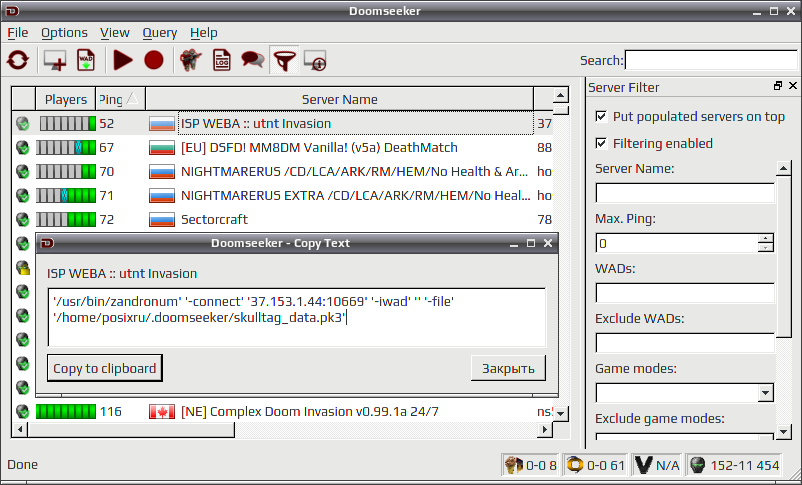Sort by the Server Name column header
This screenshot has height=485, width=802.
pos(340,99)
